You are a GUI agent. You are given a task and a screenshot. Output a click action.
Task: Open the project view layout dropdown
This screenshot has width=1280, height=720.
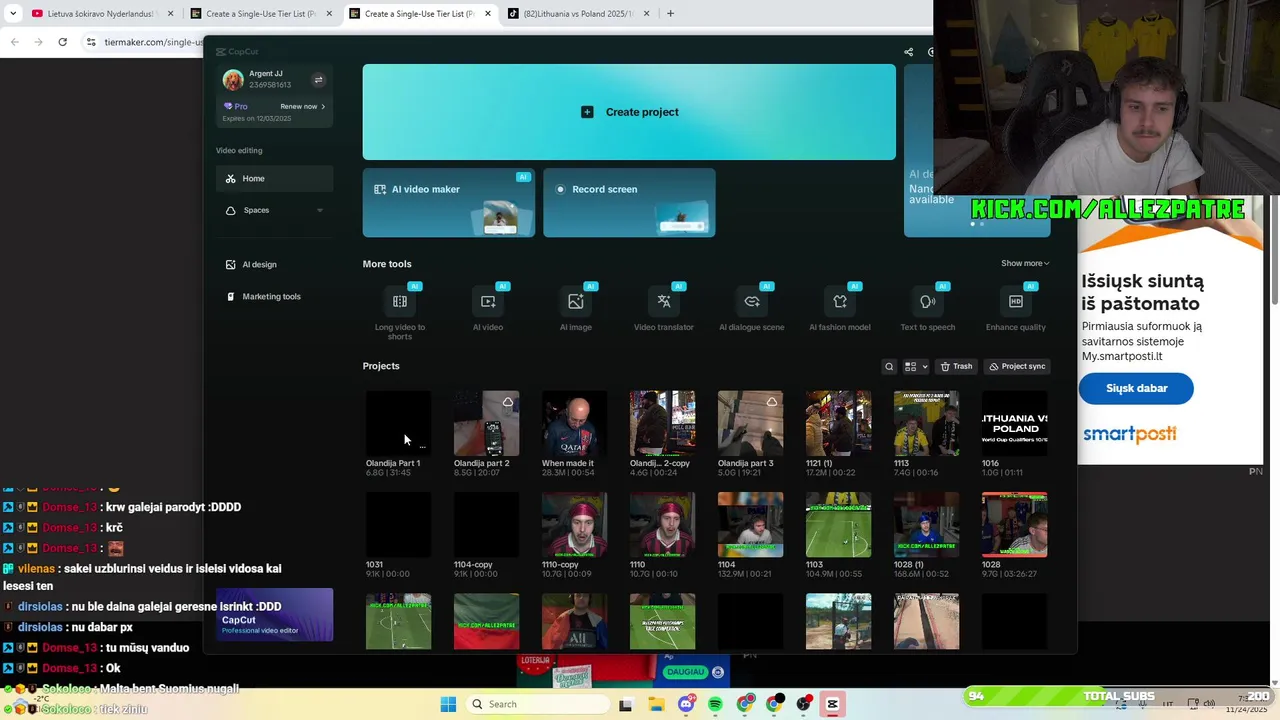[916, 366]
